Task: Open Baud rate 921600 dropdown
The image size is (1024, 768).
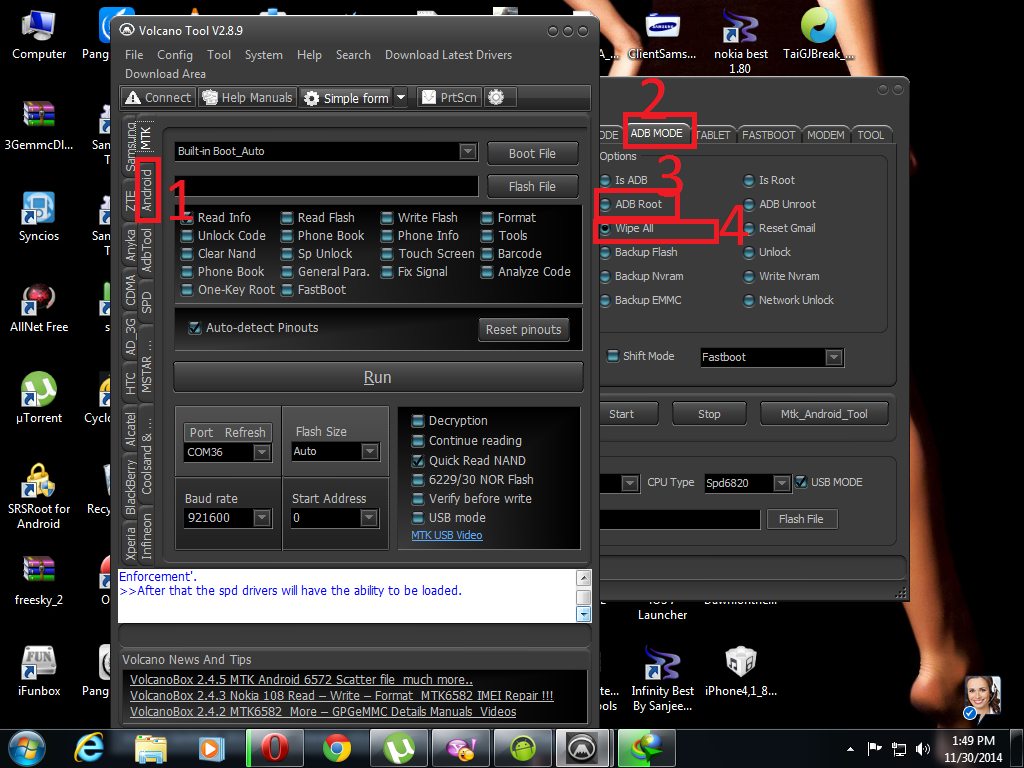Action: [262, 518]
